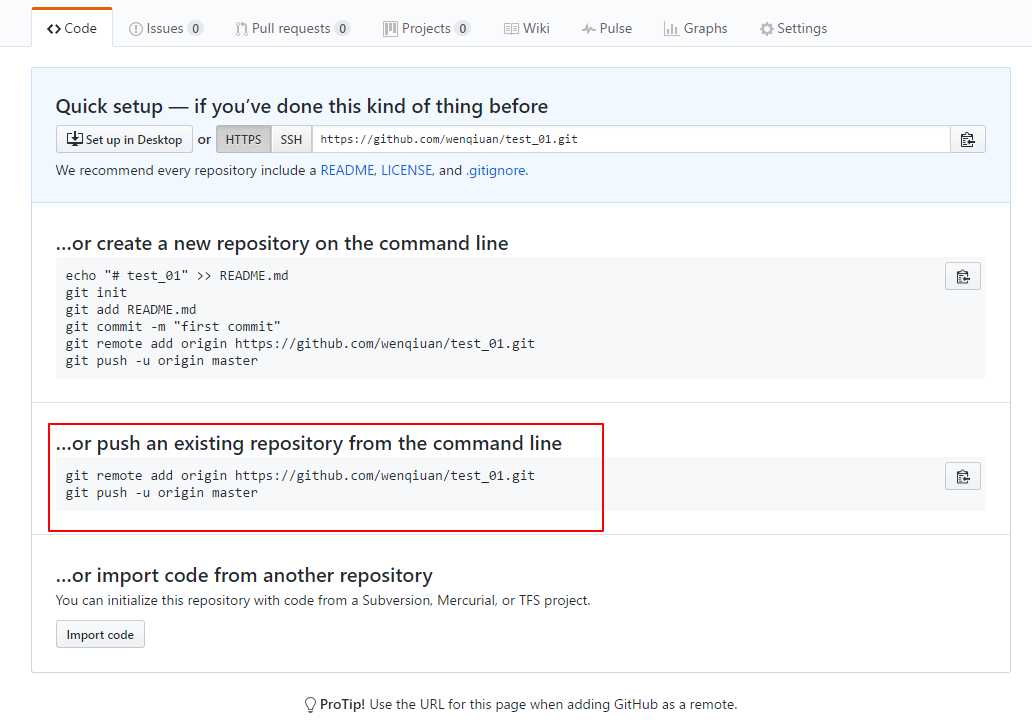1032x728 pixels.
Task: Copy the new repository commands to clipboard
Action: [962, 277]
